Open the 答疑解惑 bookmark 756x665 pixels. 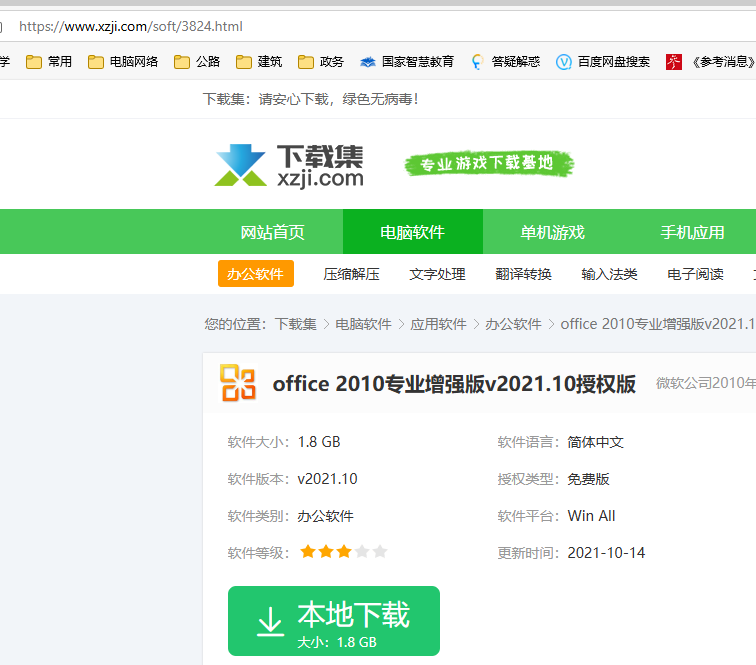coord(505,62)
